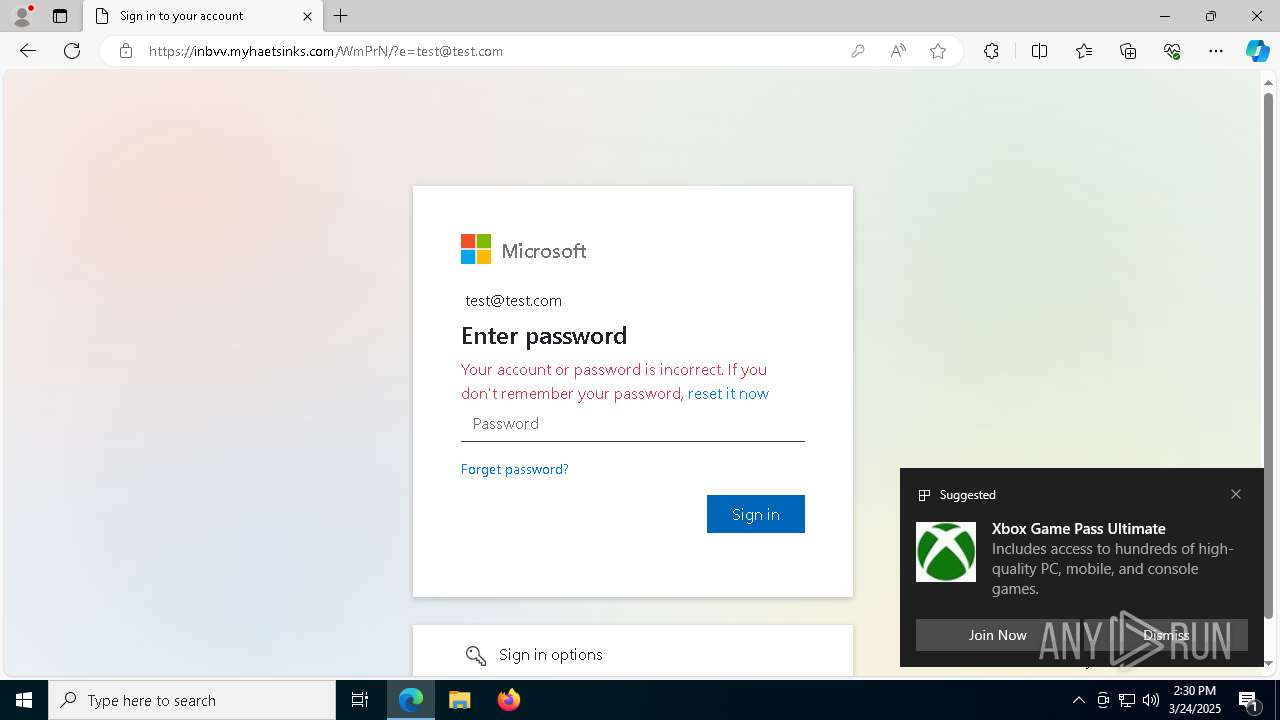Viewport: 1280px width, 720px height.
Task: Show hidden system tray icons
Action: click(1078, 700)
